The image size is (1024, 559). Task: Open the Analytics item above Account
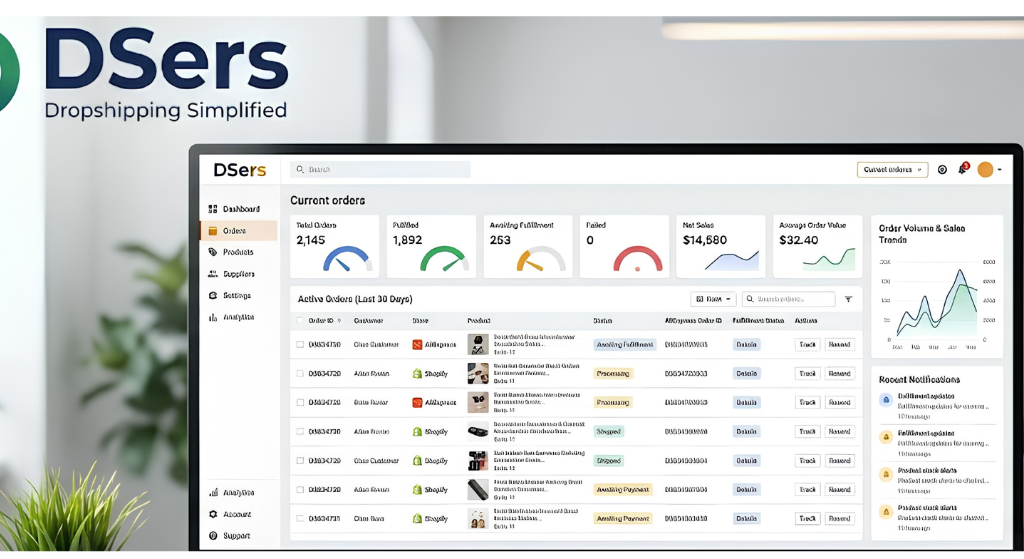pos(232,492)
